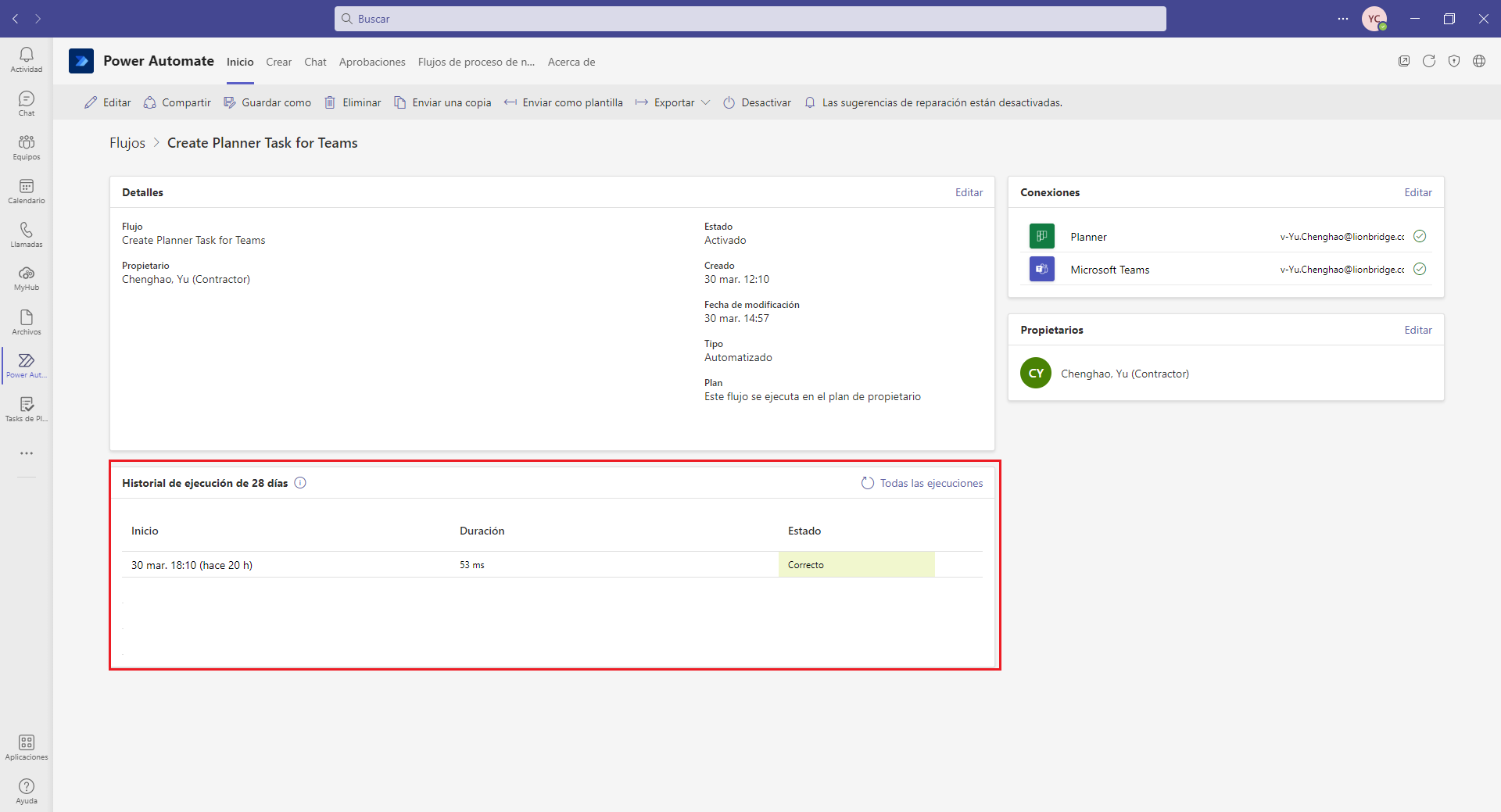Open Tasks de Planner in sidebar

pos(27,410)
